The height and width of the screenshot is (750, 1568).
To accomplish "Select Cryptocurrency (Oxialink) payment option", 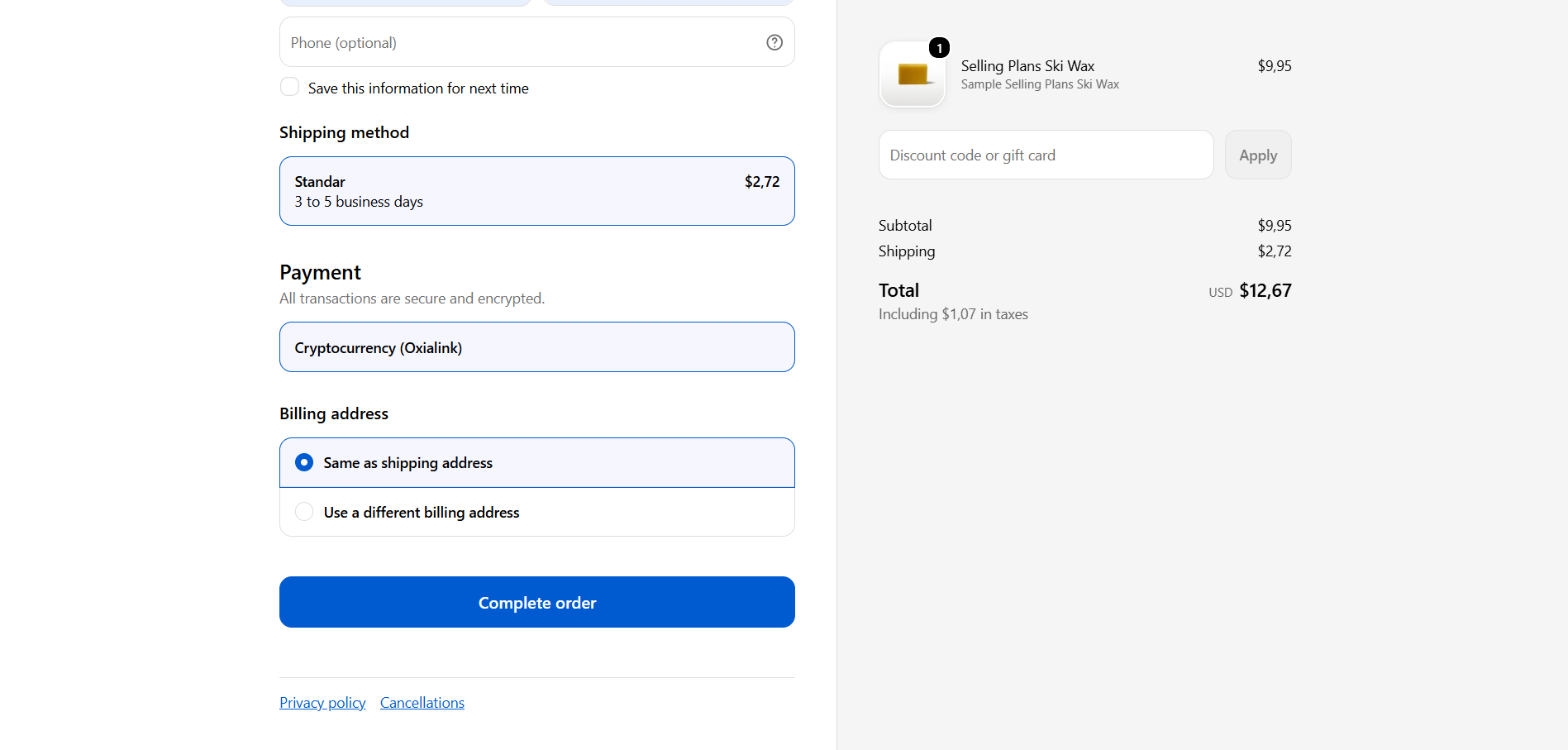I will 537,347.
